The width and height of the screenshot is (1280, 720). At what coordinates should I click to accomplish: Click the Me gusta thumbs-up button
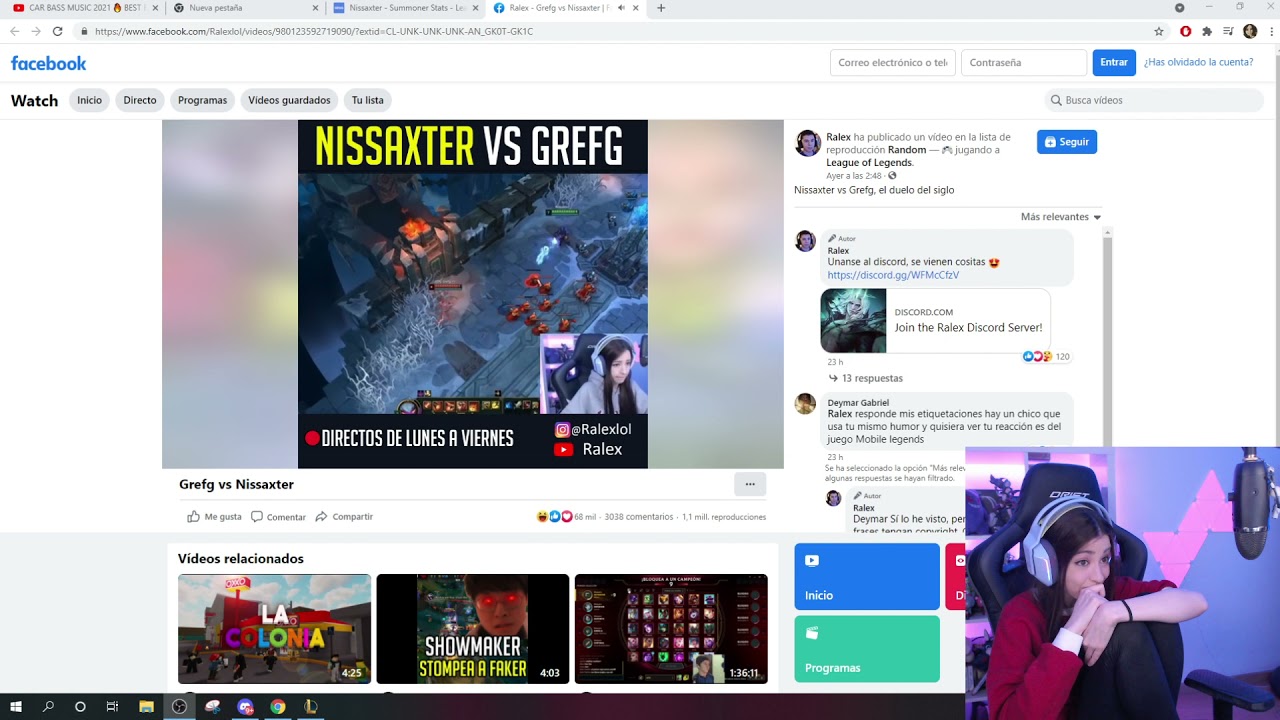214,517
